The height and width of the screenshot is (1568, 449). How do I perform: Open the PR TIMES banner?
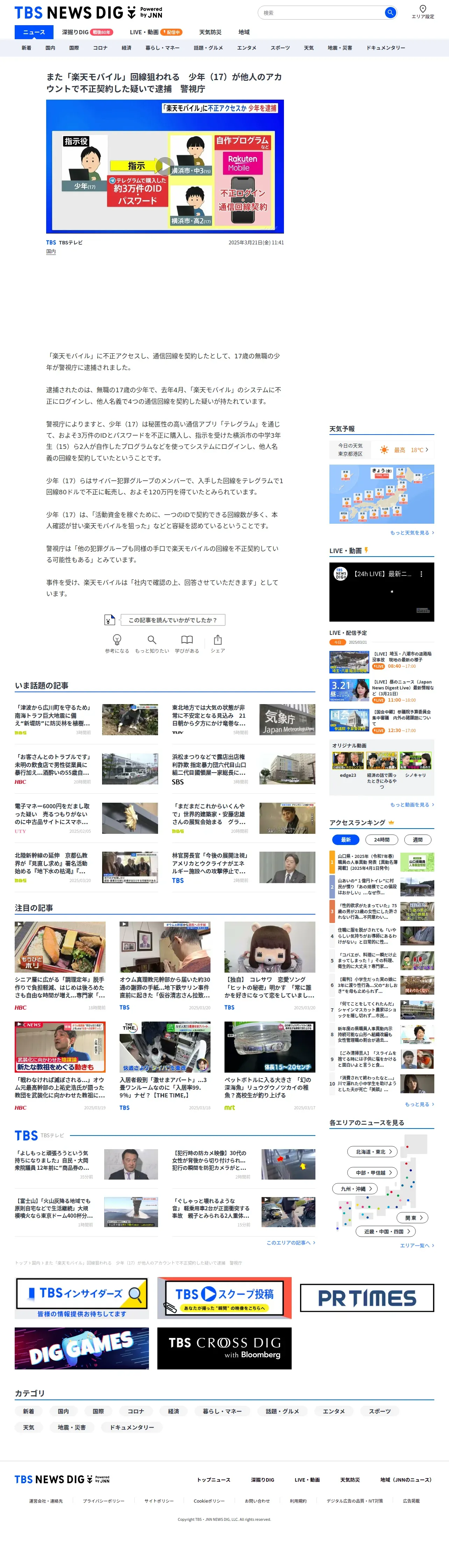point(367,1298)
